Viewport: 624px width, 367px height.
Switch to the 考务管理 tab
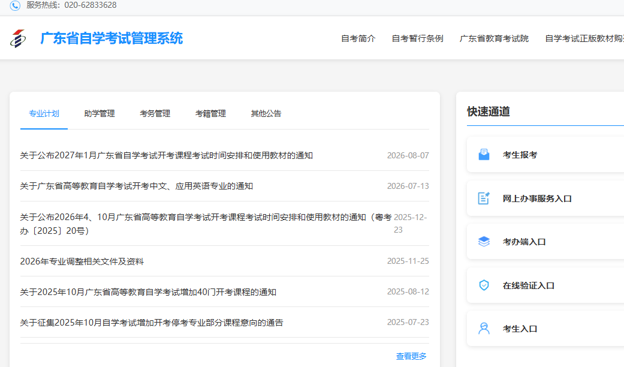155,113
